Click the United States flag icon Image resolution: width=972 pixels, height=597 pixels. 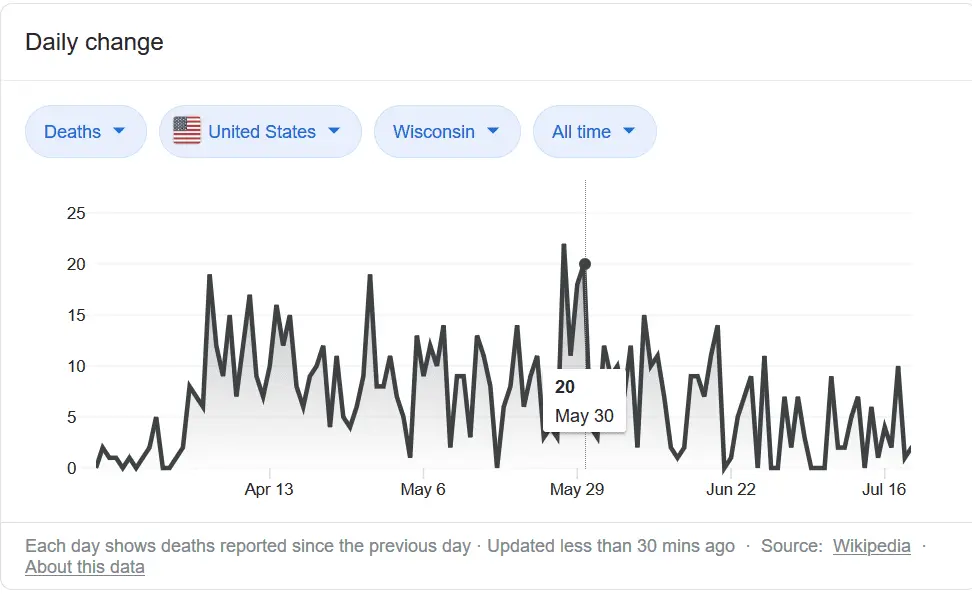(x=187, y=131)
